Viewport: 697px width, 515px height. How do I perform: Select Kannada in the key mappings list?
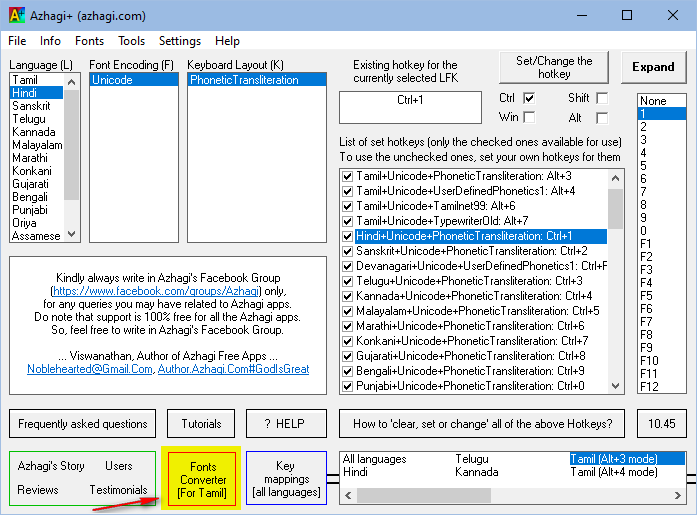click(477, 472)
